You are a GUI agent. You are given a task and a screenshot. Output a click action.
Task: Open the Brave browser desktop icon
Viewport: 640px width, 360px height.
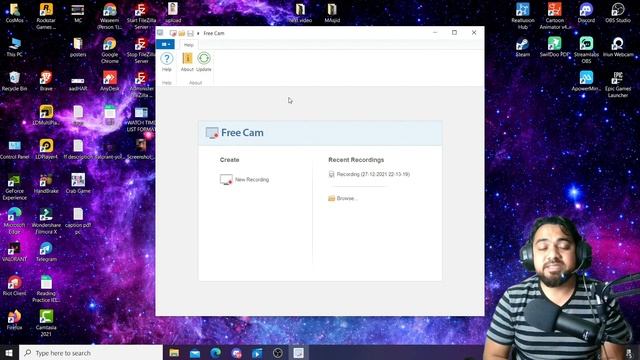click(46, 81)
